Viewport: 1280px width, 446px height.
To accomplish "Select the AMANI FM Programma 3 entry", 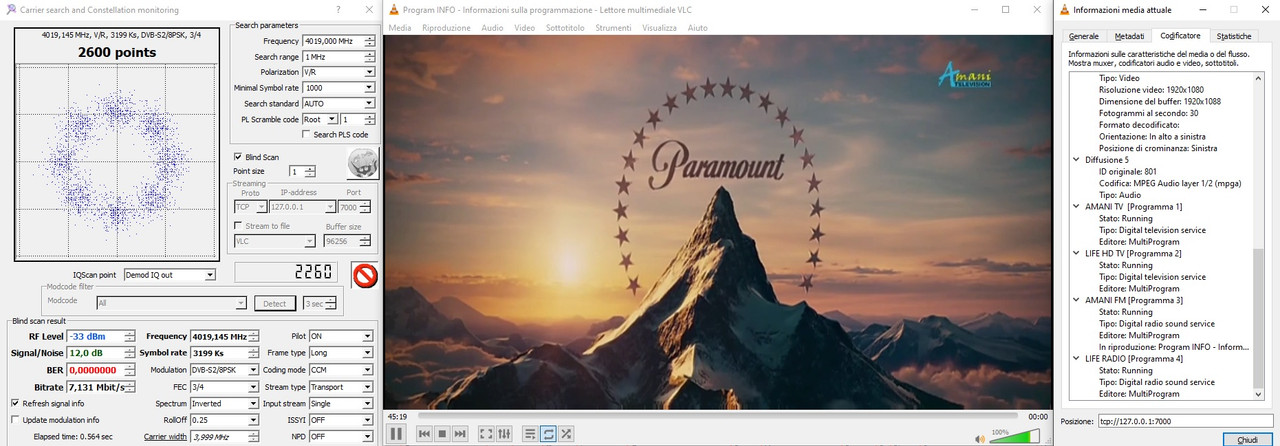I will coord(1133,300).
